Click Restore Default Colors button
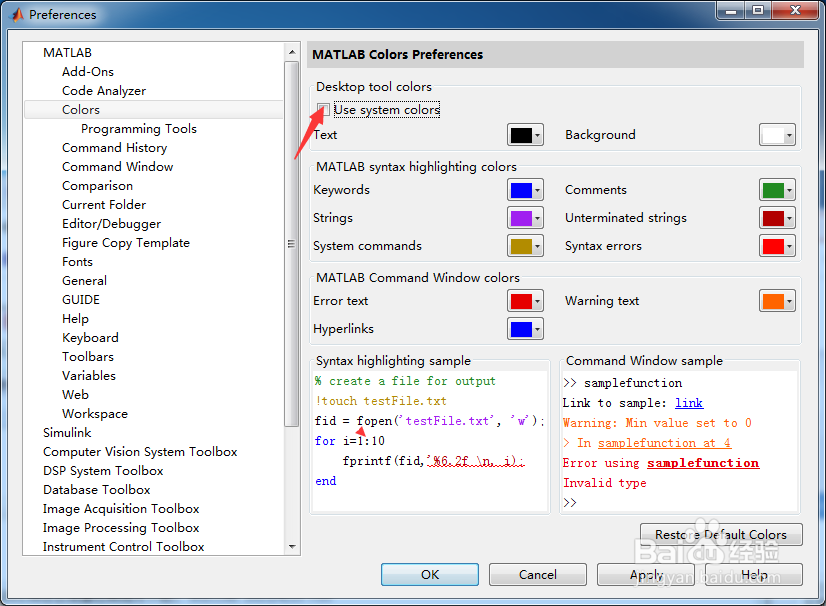Screen dimensions: 826x606 (721, 534)
